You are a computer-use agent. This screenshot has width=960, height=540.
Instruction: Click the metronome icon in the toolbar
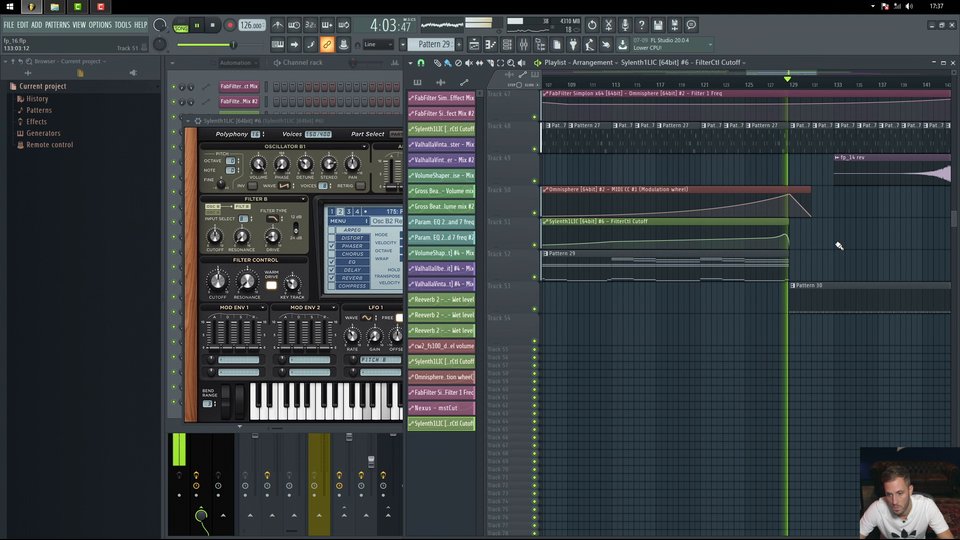tap(277, 25)
